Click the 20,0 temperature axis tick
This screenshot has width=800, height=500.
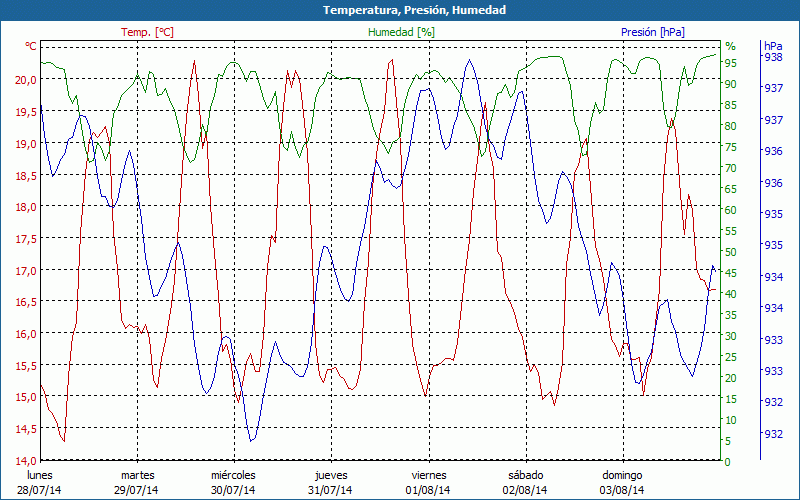click(24, 80)
